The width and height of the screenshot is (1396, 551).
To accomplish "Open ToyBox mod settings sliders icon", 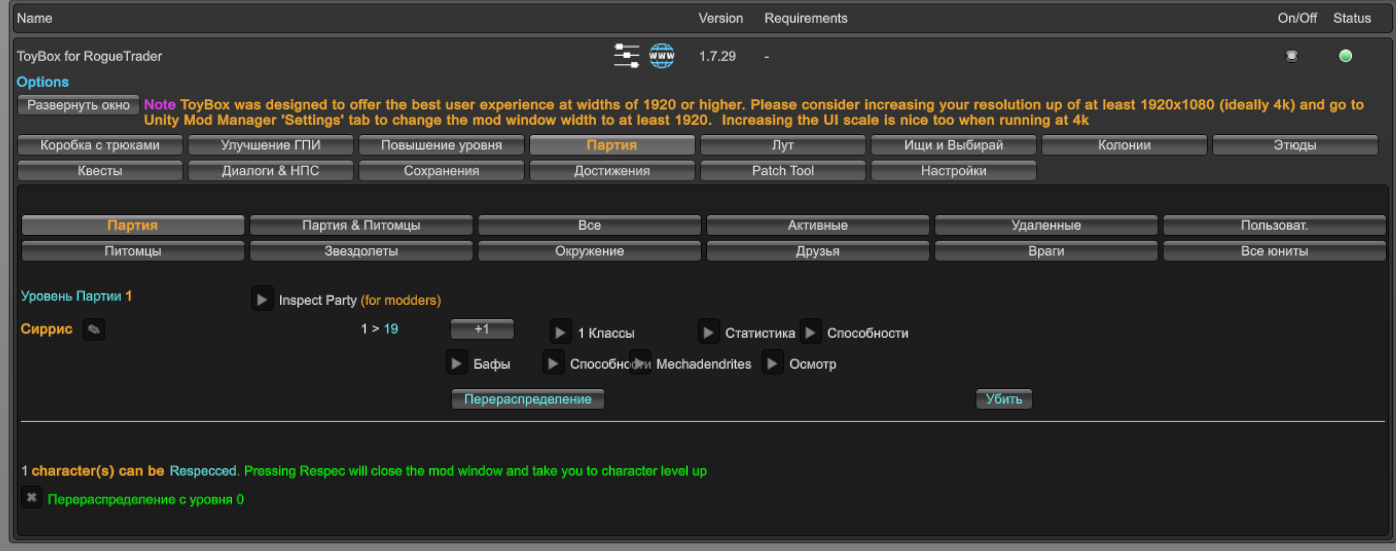I will point(626,56).
